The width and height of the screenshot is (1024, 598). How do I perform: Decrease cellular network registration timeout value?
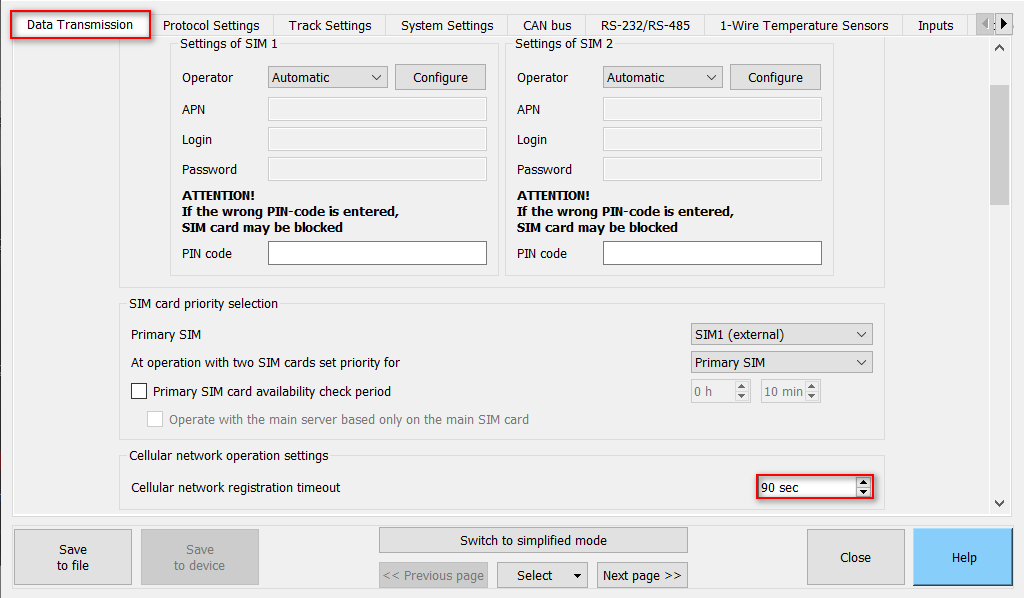pos(863,493)
